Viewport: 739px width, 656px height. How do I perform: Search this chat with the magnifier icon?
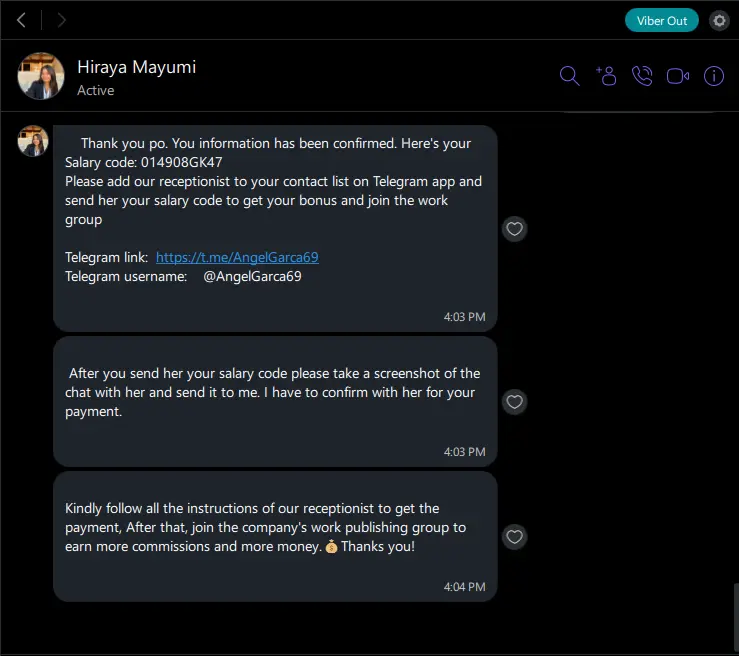569,76
